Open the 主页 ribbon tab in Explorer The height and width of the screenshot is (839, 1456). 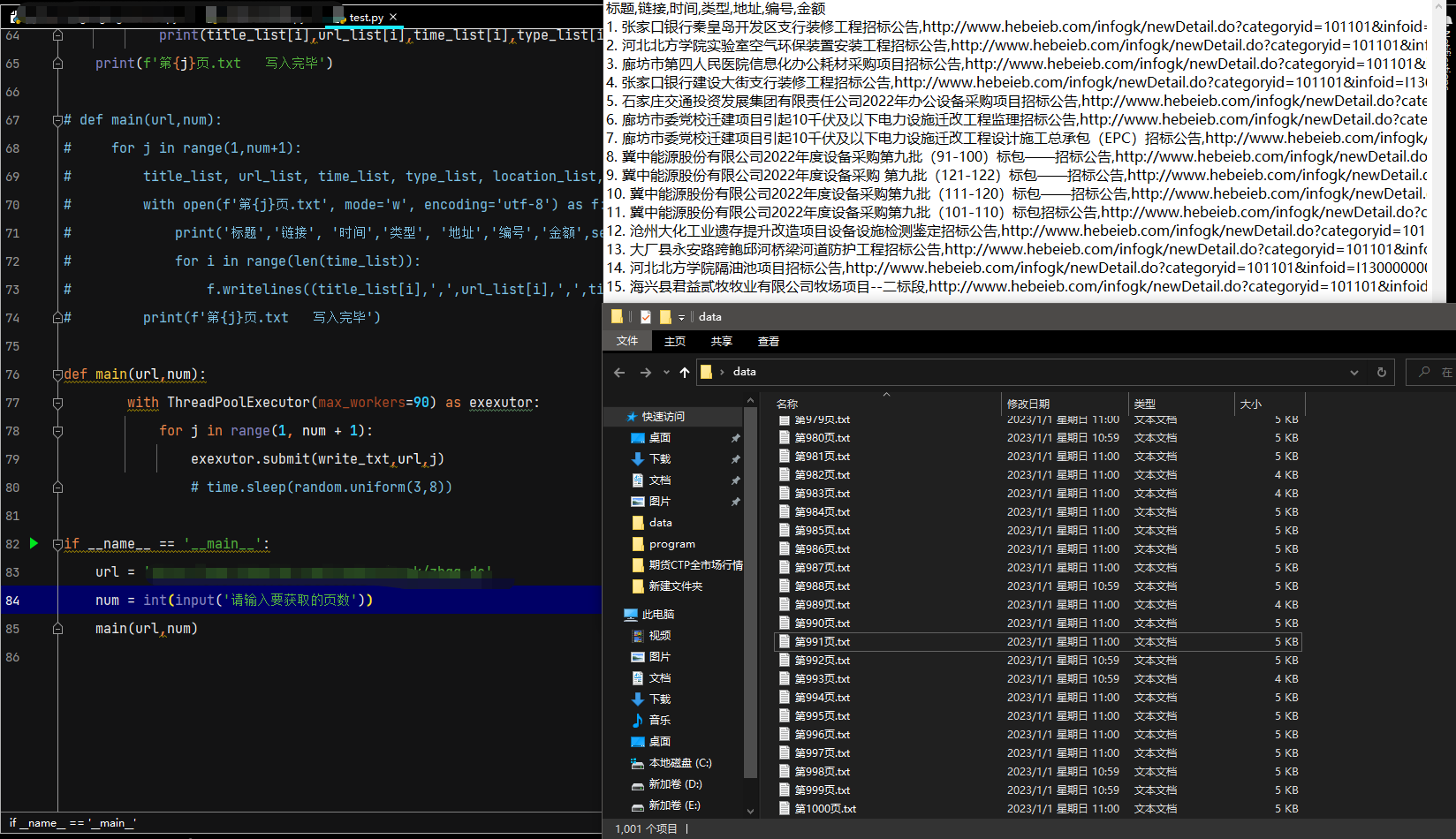(x=675, y=341)
